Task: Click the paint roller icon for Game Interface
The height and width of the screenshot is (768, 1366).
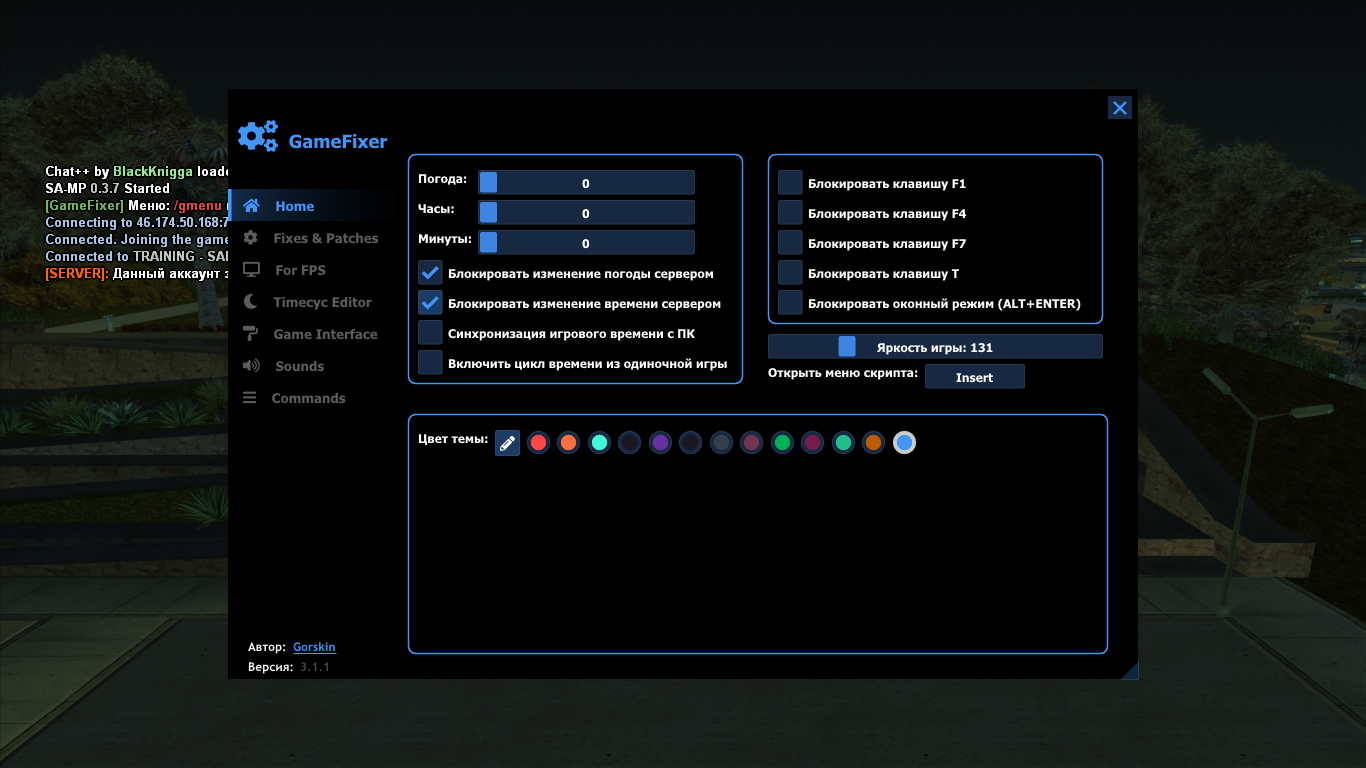Action: coord(251,334)
